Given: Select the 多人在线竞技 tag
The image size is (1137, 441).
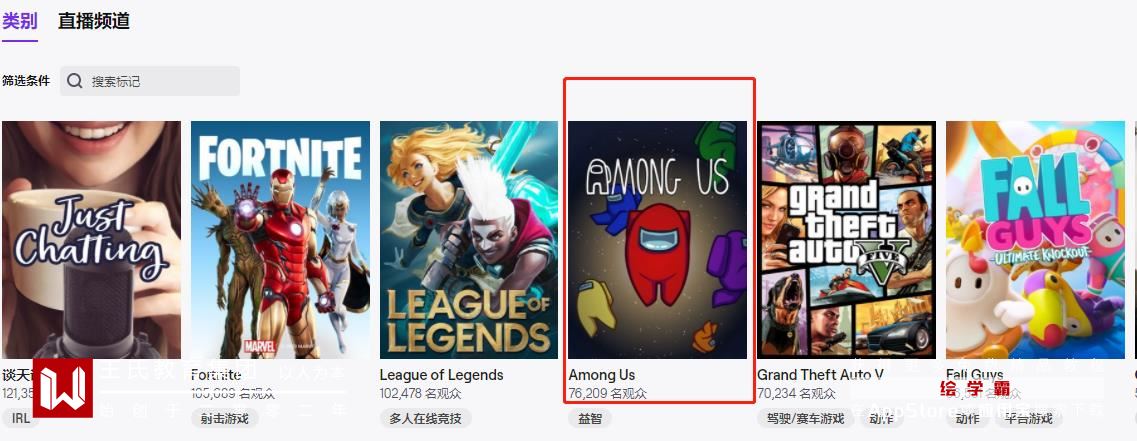Looking at the screenshot, I should pyautogui.click(x=426, y=419).
